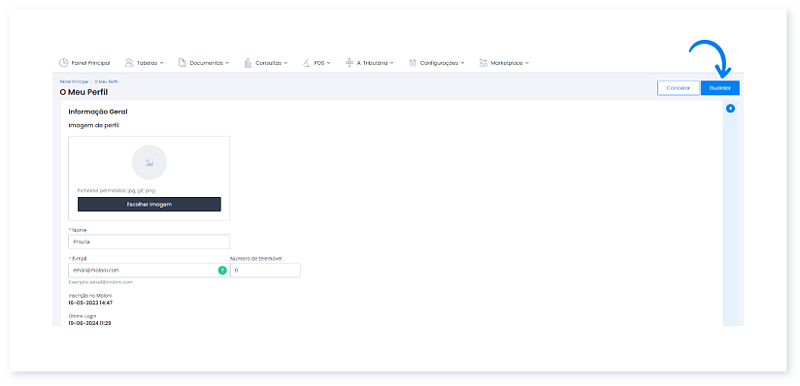Click the Guardar button
The height and width of the screenshot is (386, 800).
click(x=720, y=88)
